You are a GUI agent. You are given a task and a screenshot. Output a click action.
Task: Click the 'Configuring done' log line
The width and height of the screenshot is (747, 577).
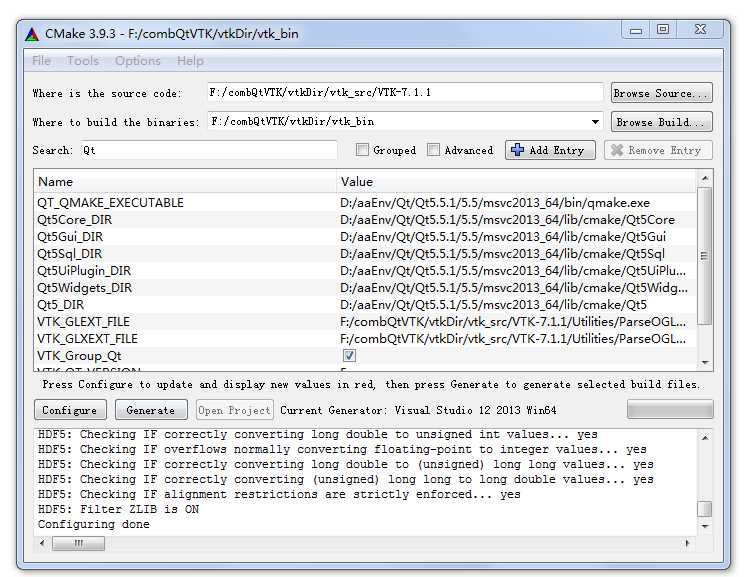coord(94,524)
